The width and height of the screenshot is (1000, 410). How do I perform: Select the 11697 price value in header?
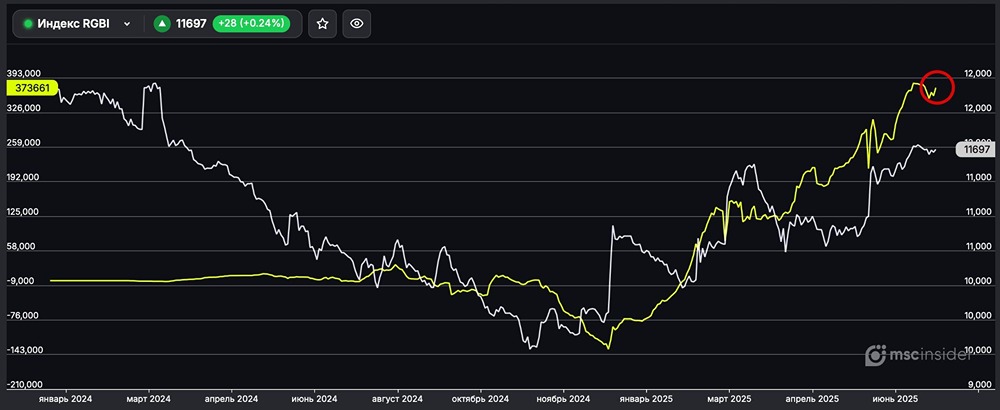[191, 23]
